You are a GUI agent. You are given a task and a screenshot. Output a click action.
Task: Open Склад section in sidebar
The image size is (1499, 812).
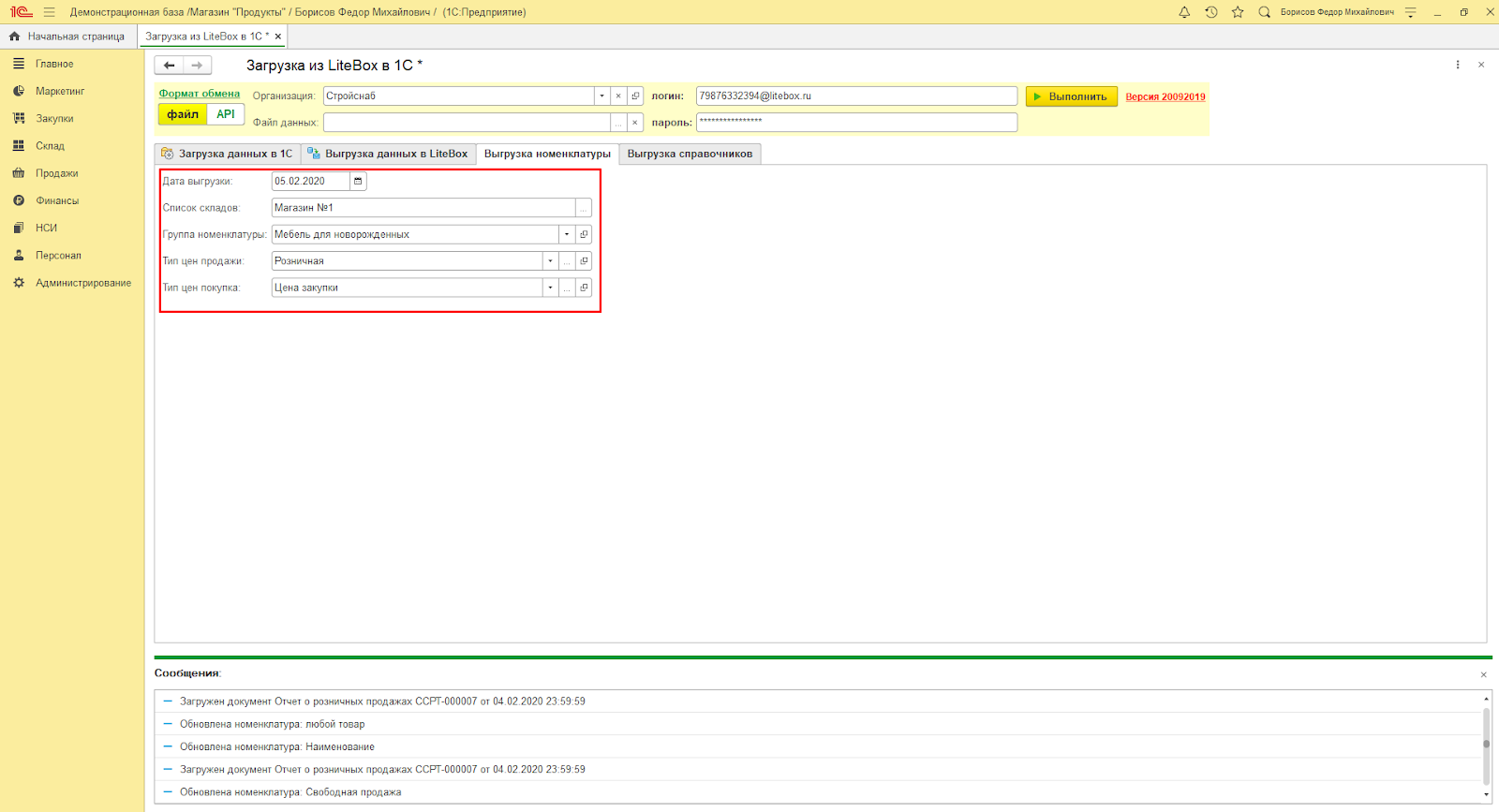(50, 146)
